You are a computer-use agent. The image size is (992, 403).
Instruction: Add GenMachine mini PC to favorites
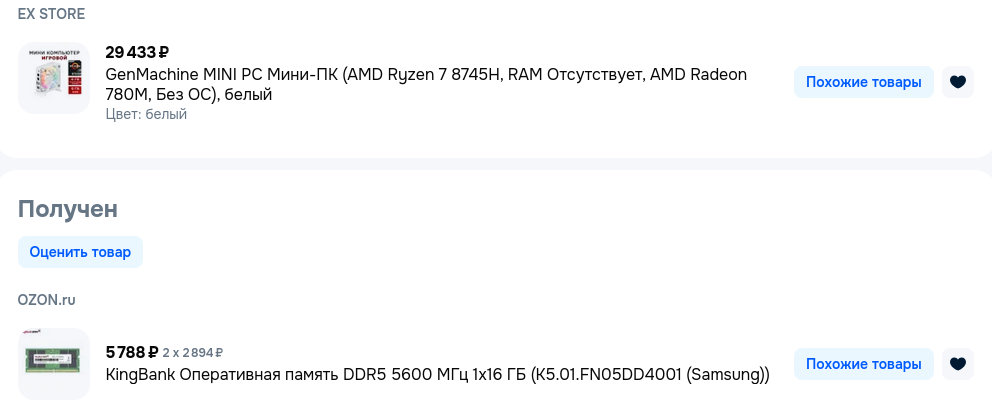[958, 82]
